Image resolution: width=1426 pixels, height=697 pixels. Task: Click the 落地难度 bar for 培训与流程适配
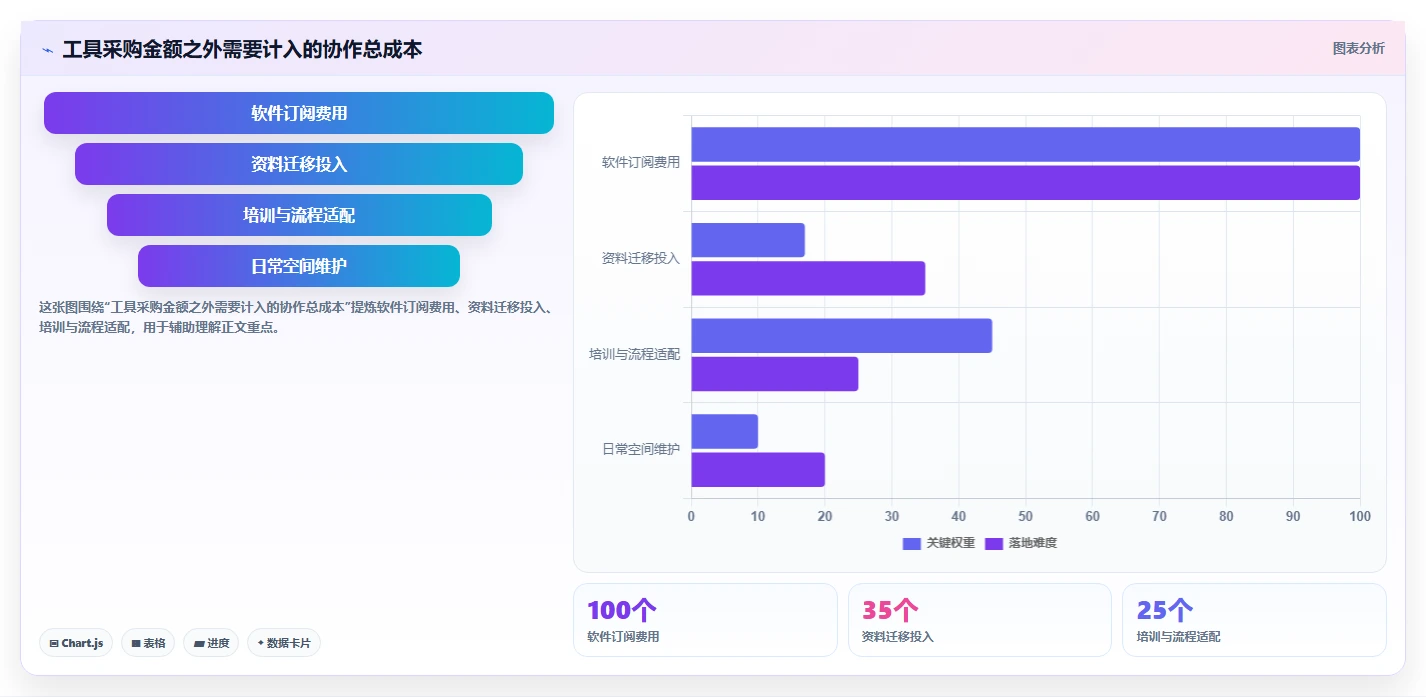pos(775,374)
